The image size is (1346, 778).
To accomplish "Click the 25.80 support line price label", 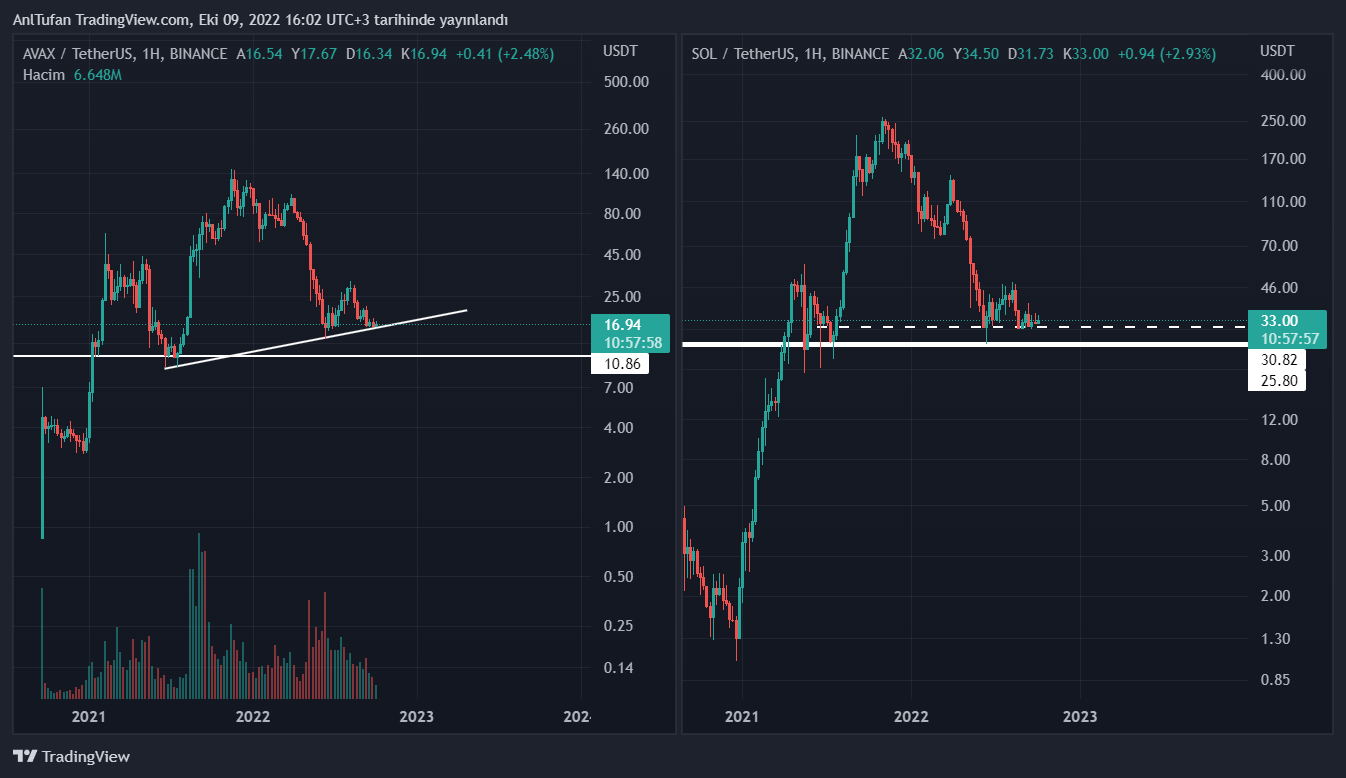I will coord(1279,381).
